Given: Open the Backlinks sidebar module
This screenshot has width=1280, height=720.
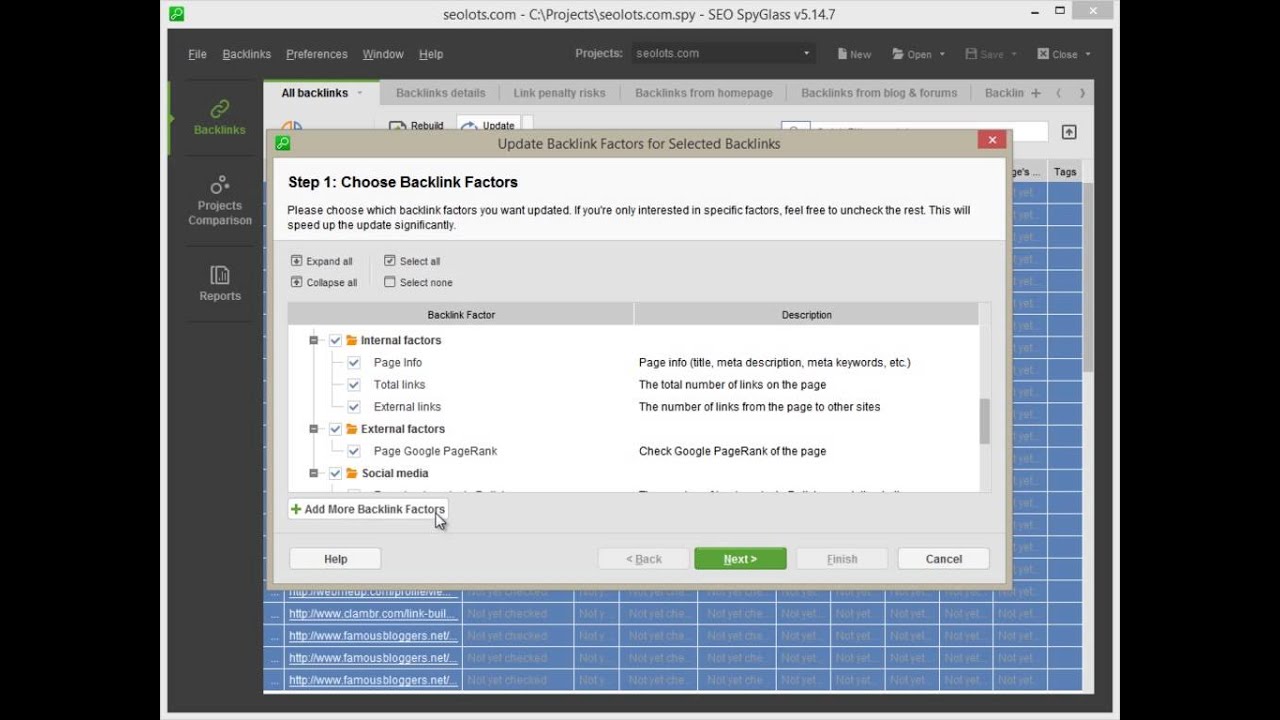Looking at the screenshot, I should pos(219,117).
